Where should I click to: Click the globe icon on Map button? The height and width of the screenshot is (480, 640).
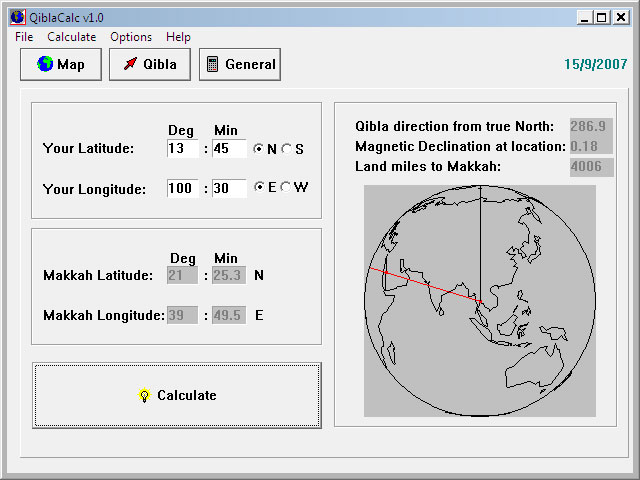coord(45,64)
